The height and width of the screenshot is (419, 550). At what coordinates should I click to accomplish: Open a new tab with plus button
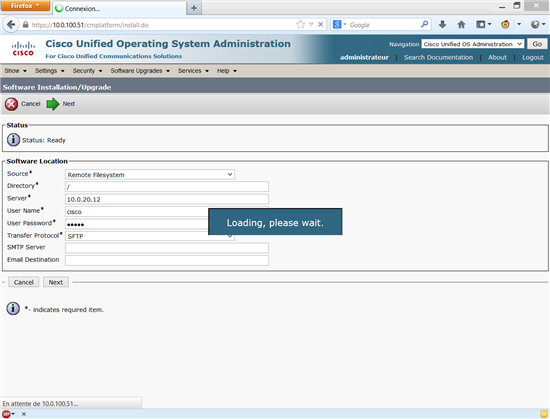point(194,8)
